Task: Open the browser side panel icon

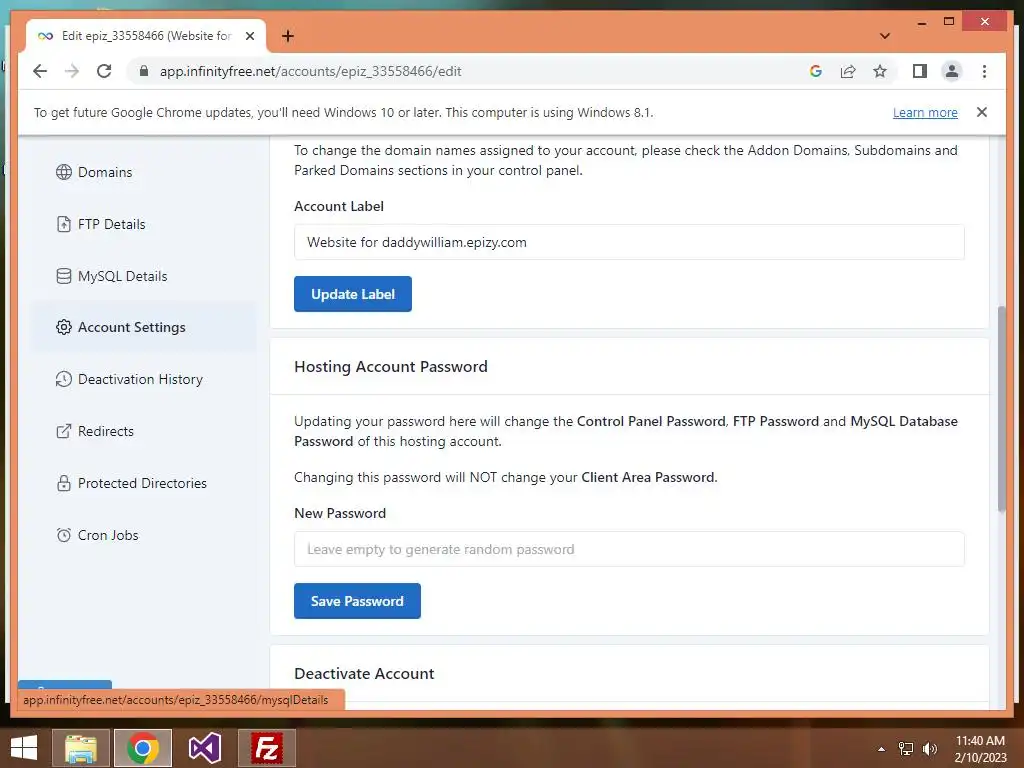Action: point(920,71)
